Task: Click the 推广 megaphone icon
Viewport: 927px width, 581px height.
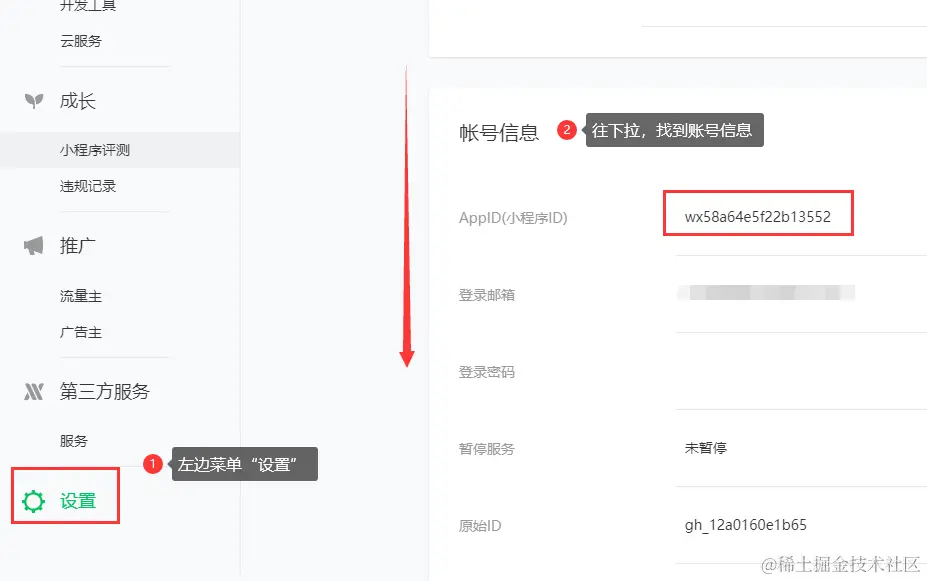Action: 34,245
